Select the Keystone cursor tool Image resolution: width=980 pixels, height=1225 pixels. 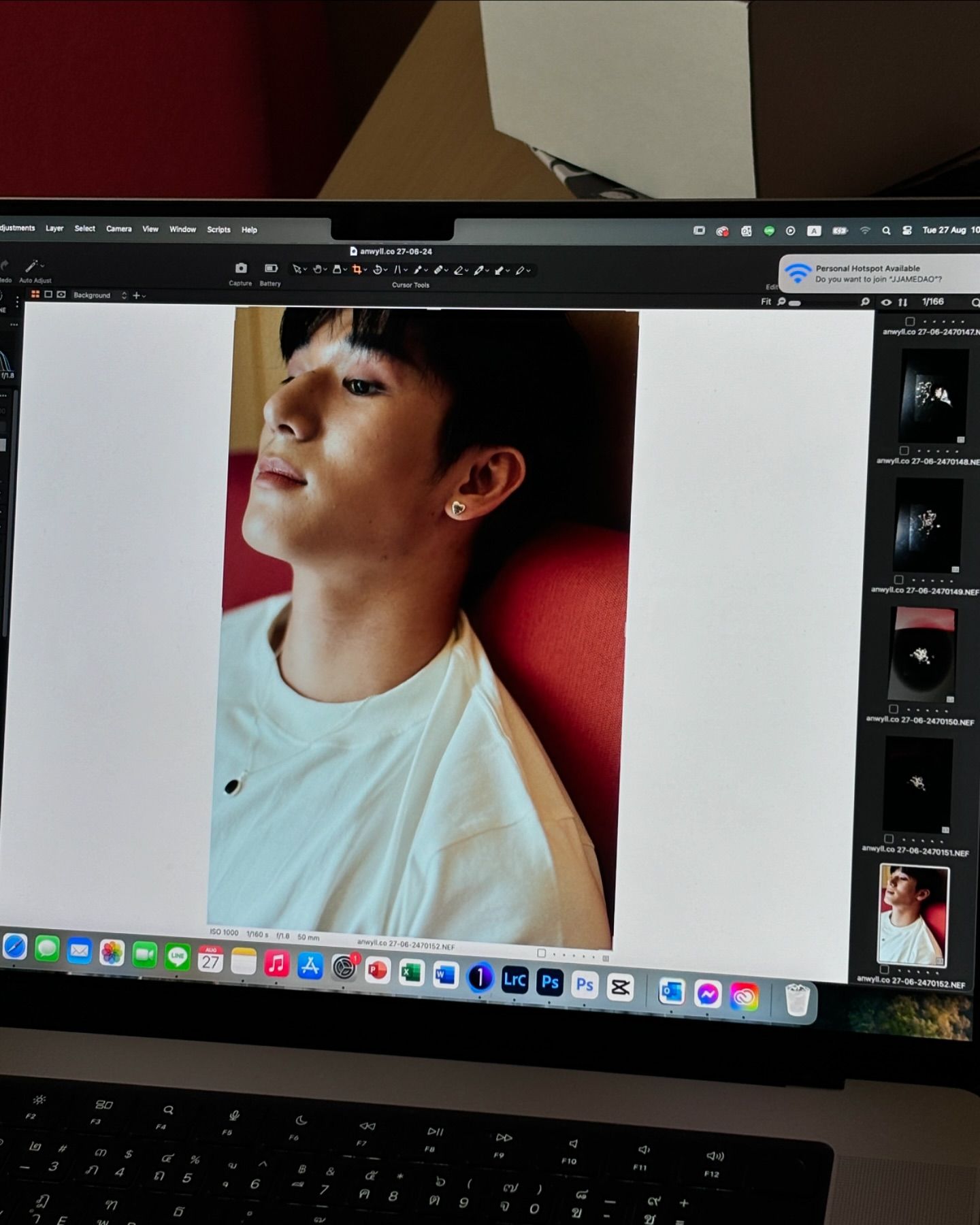pyautogui.click(x=397, y=269)
